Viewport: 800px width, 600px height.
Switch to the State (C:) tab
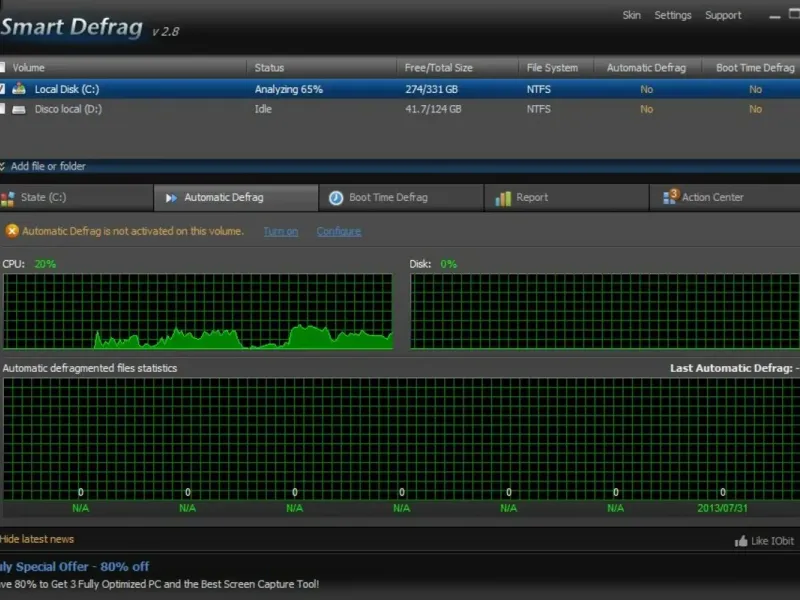(76, 197)
